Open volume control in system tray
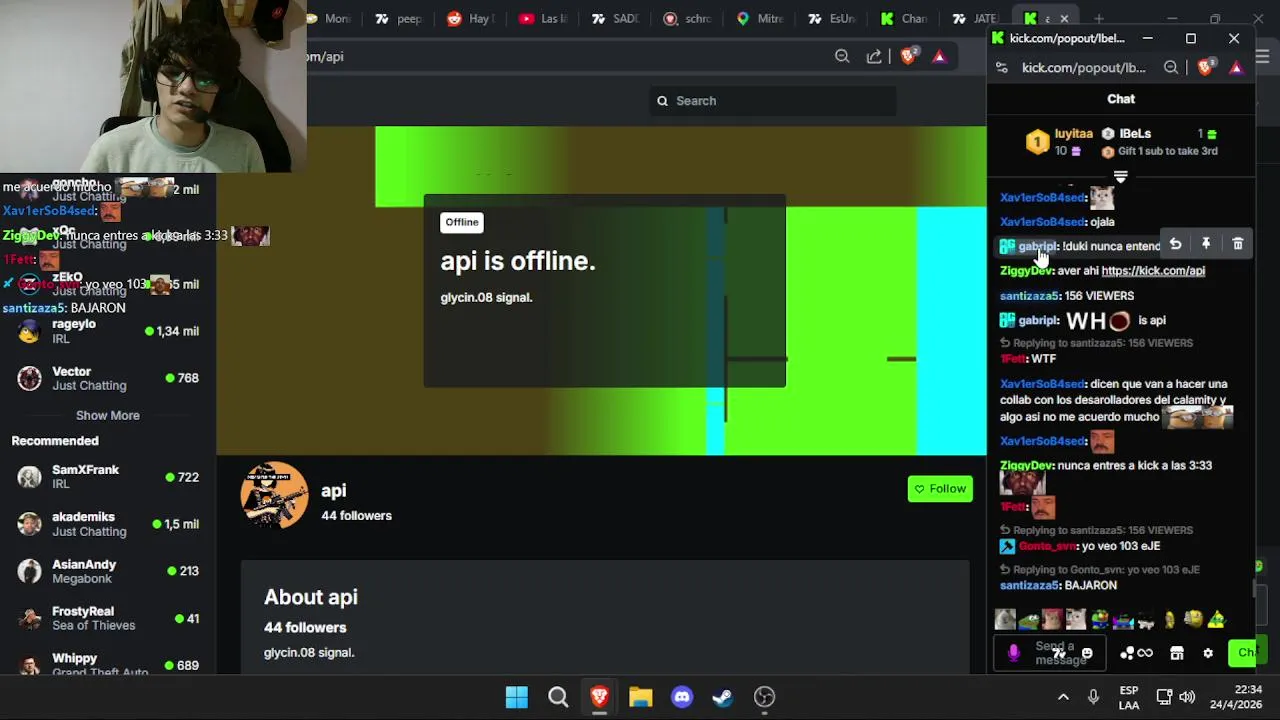The image size is (1280, 720). point(1187,697)
